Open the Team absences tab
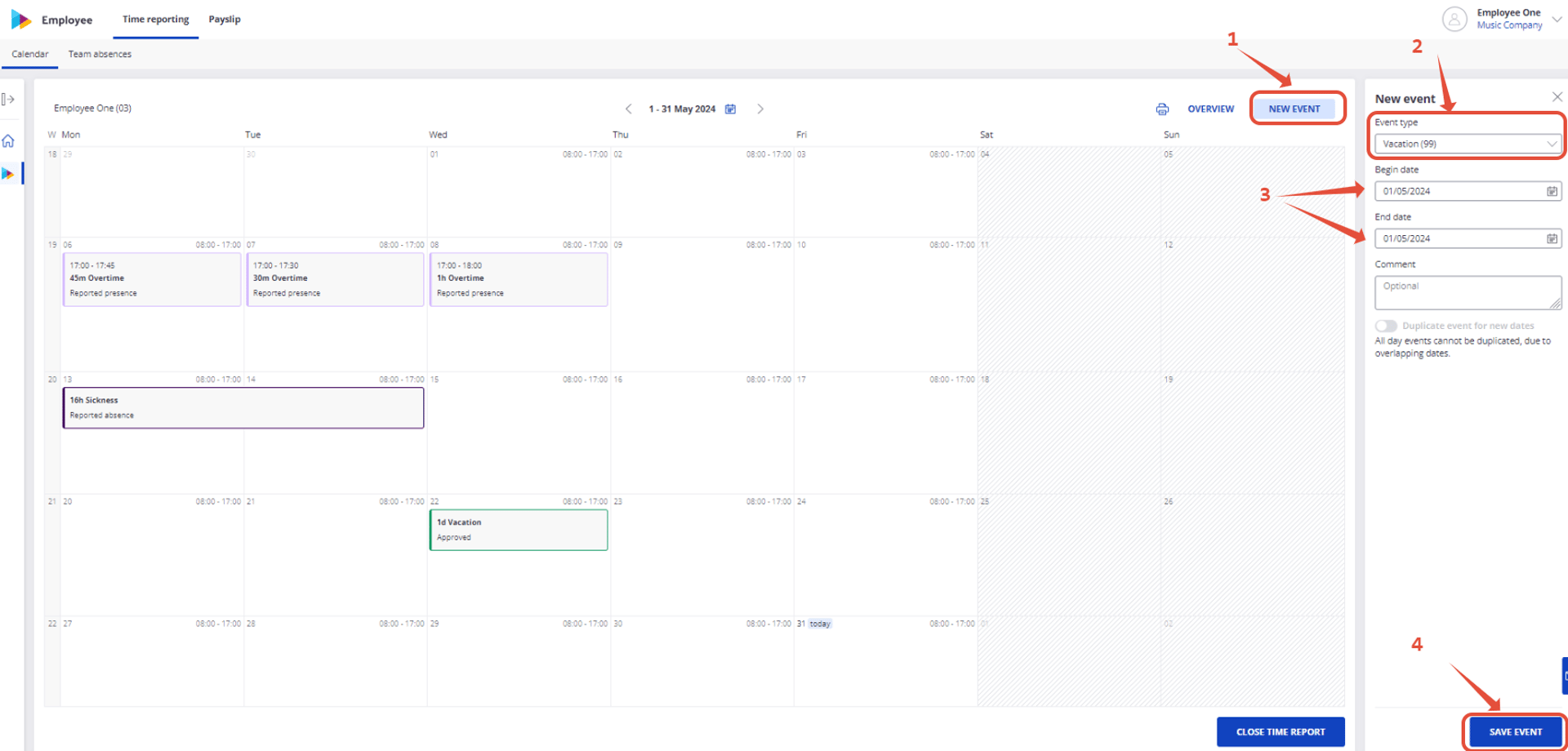Image resolution: width=1568 pixels, height=751 pixels. [100, 54]
